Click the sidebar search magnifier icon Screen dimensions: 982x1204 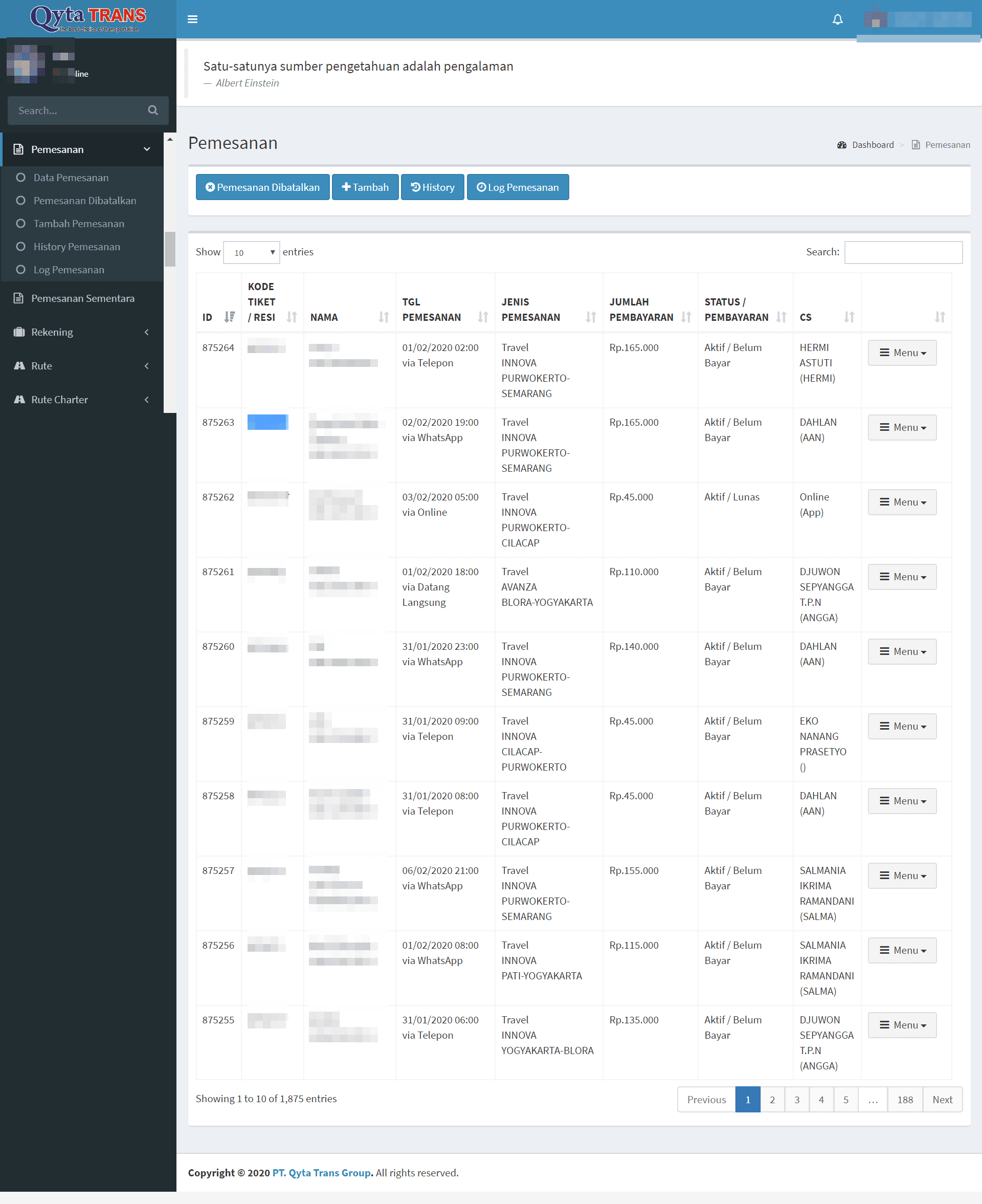coord(153,111)
